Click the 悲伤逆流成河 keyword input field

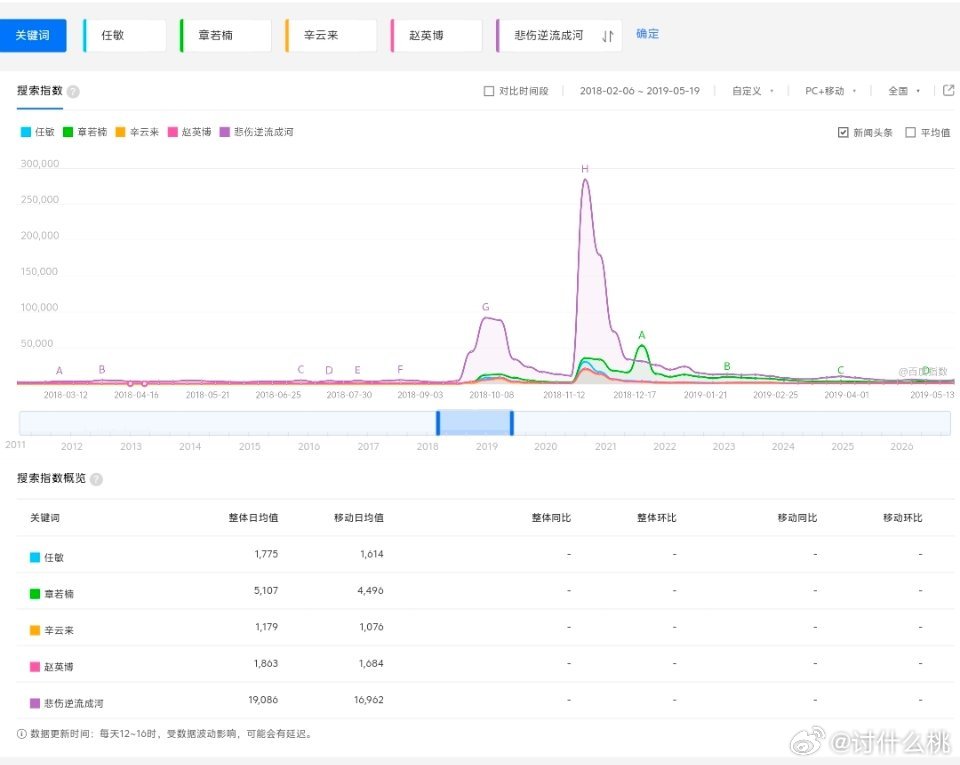tap(559, 35)
